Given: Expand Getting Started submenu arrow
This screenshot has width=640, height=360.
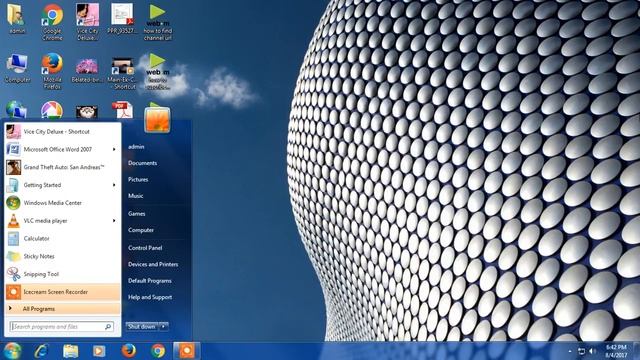Looking at the screenshot, I should point(114,185).
